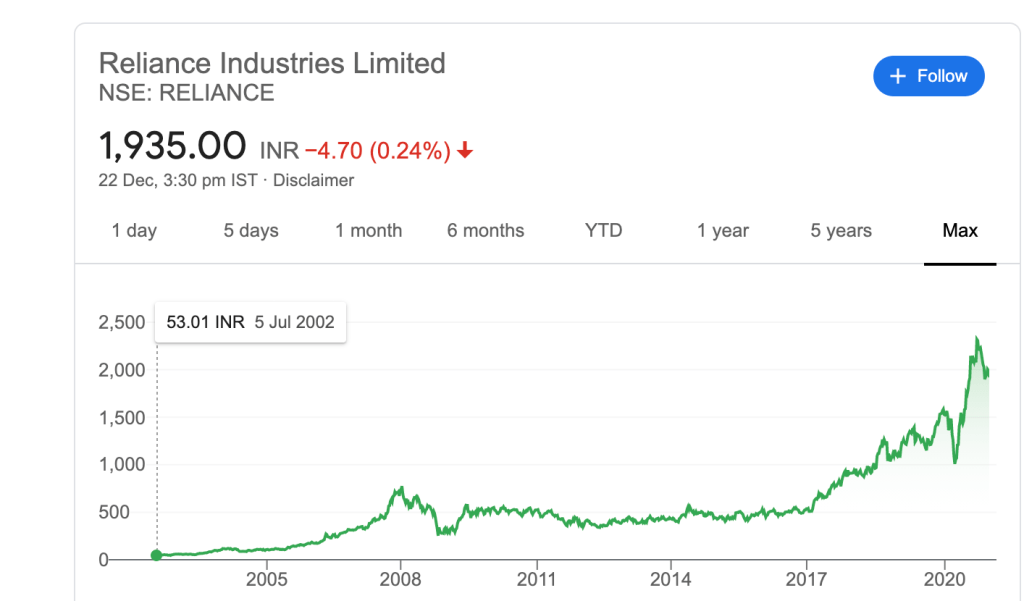This screenshot has height=601, width=1024.
Task: Click the 53.01 INR tooltip box
Action: pyautogui.click(x=250, y=323)
